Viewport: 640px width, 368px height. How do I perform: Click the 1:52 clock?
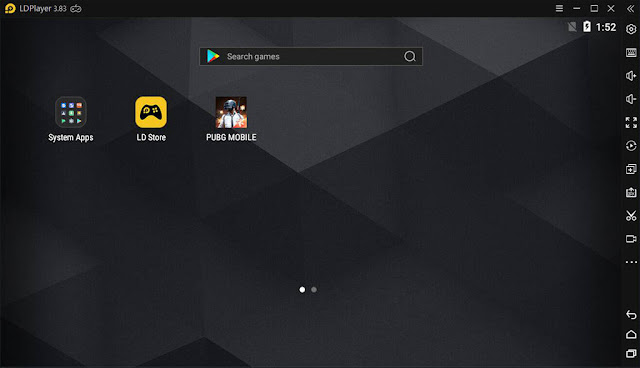(x=606, y=27)
